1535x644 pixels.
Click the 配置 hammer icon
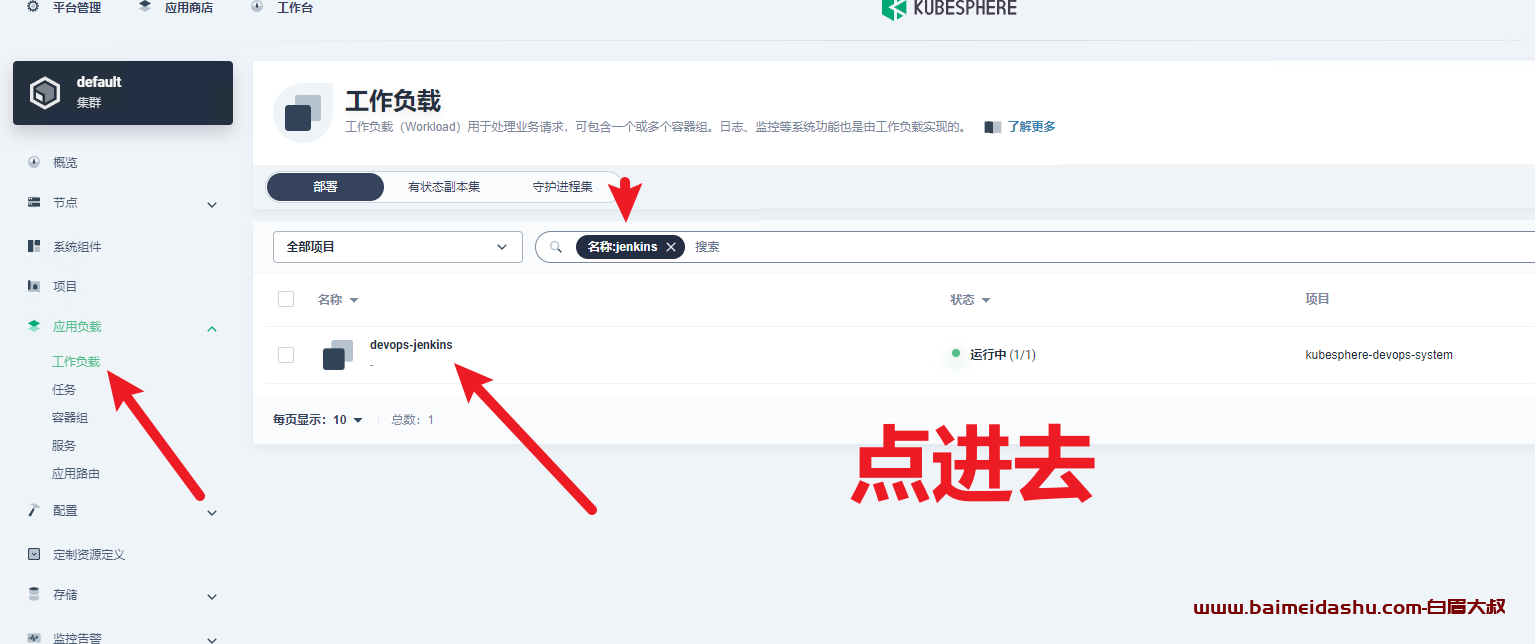coord(34,510)
